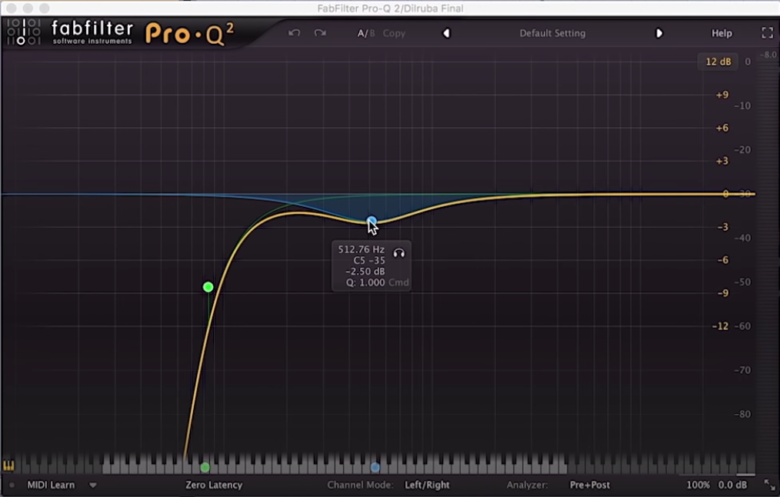Click Copy next to A/B
This screenshot has height=497, width=780.
tap(394, 33)
